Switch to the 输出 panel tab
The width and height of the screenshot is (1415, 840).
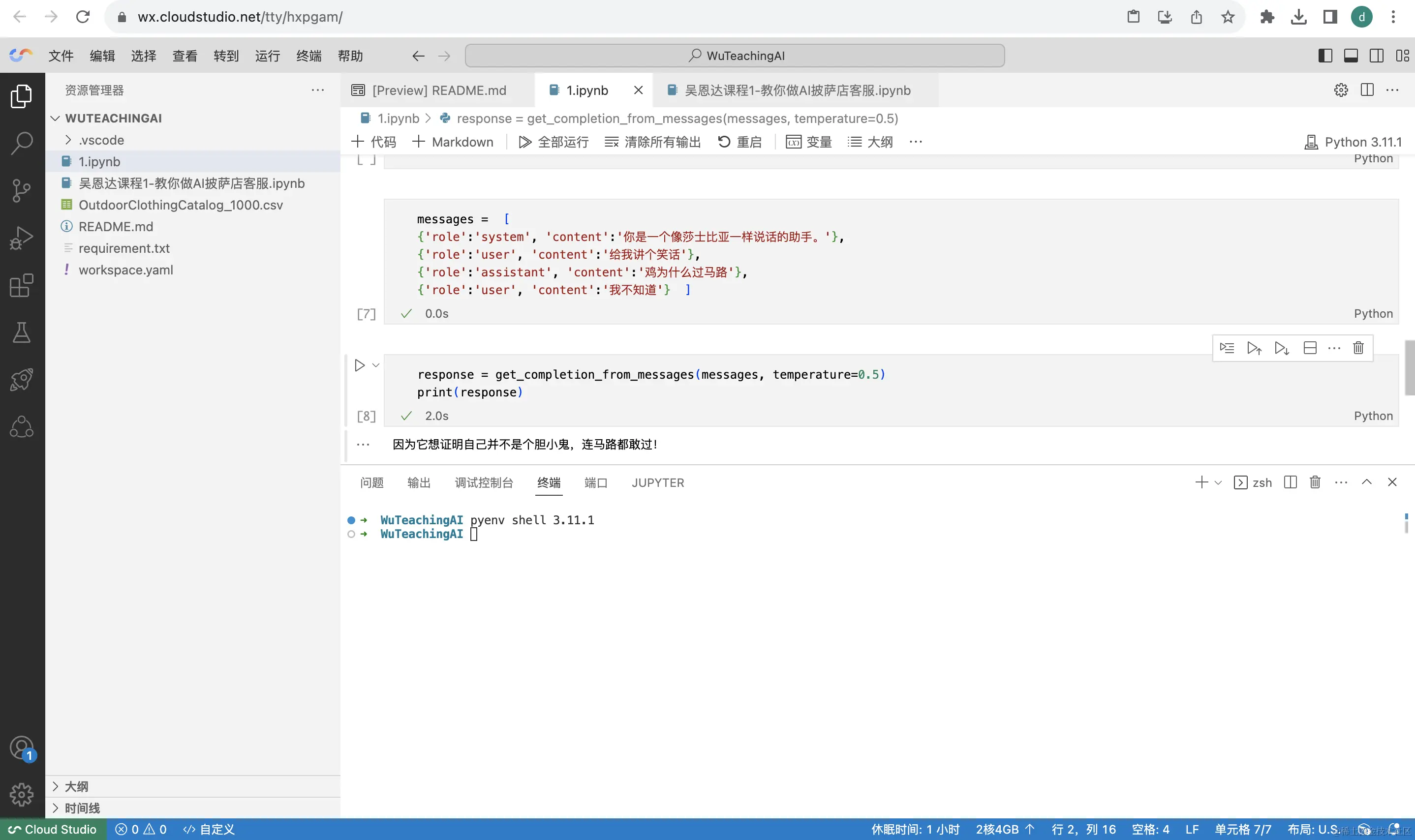[x=418, y=483]
